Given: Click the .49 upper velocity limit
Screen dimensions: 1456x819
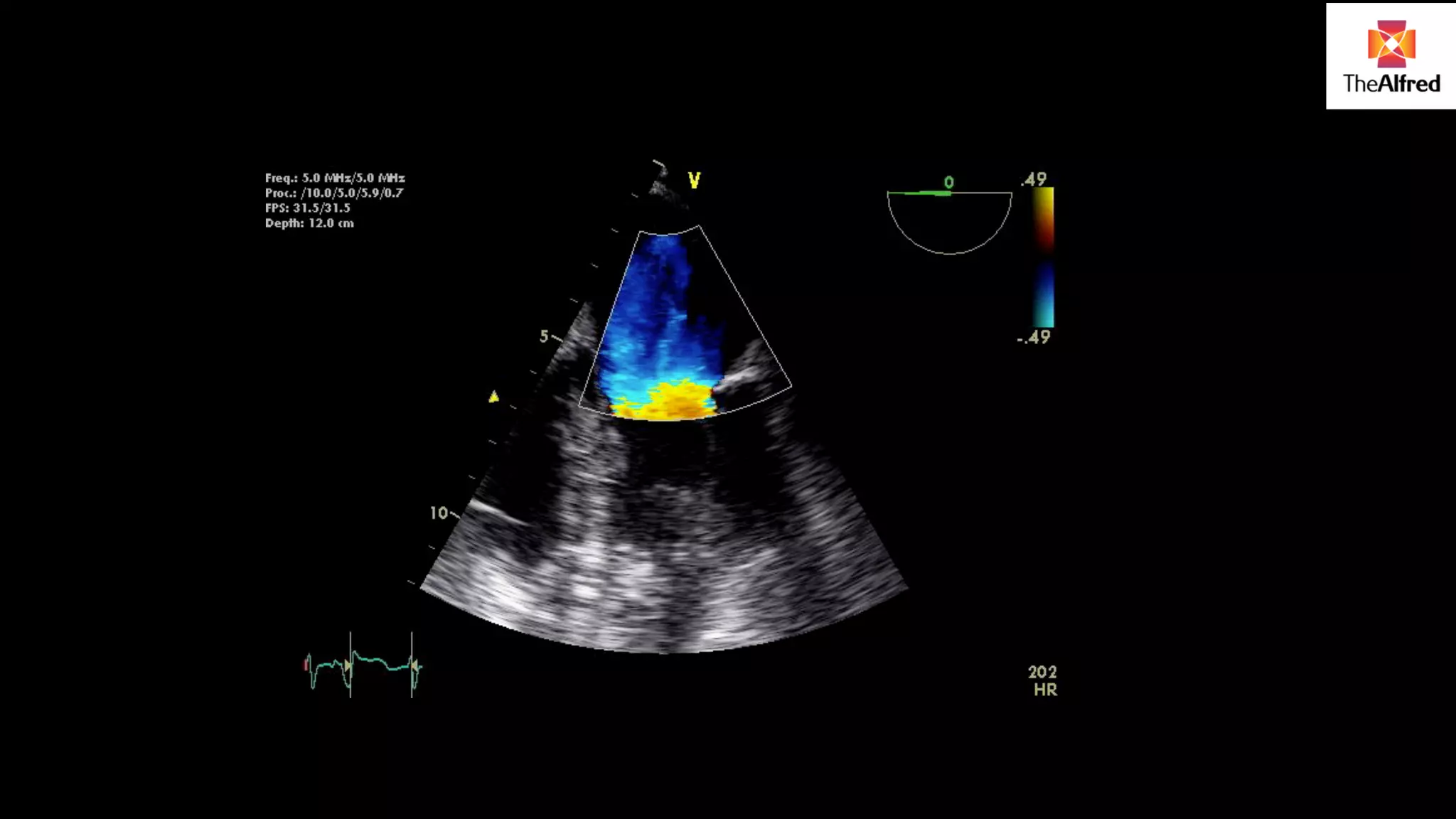Looking at the screenshot, I should click(x=1034, y=179).
